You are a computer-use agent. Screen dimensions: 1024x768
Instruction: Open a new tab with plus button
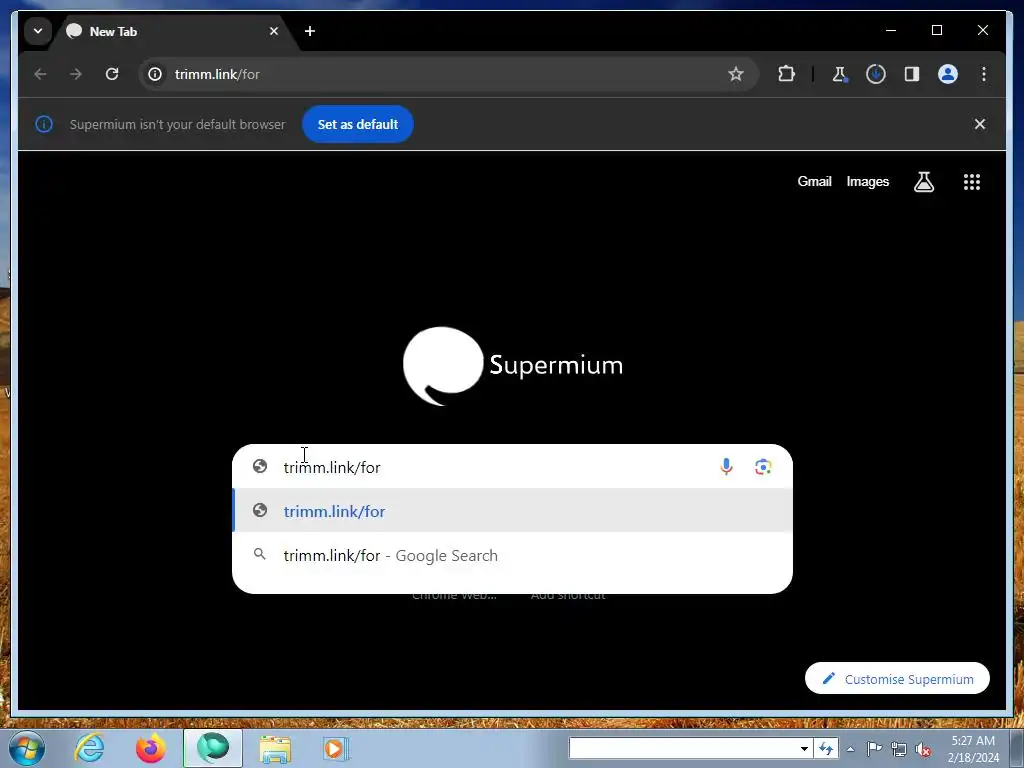310,31
